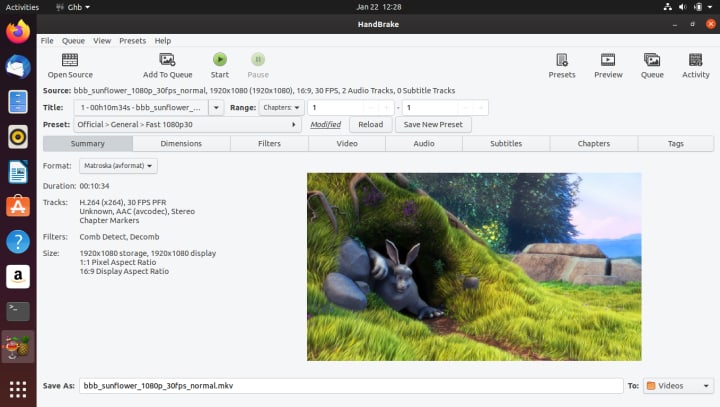Show Applications grid in the dock
The image size is (720, 407).
[x=18, y=390]
